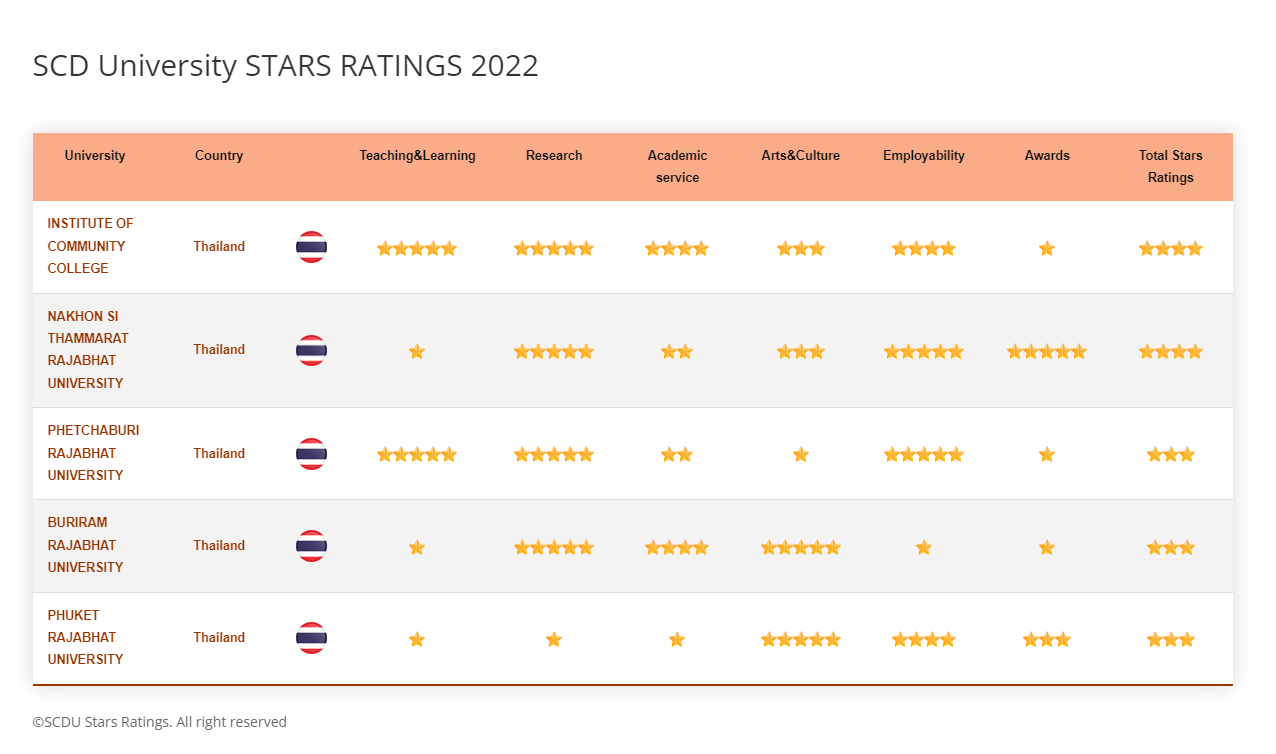
Task: Click Research single star for Phuket Rajabhat University
Action: [x=554, y=639]
